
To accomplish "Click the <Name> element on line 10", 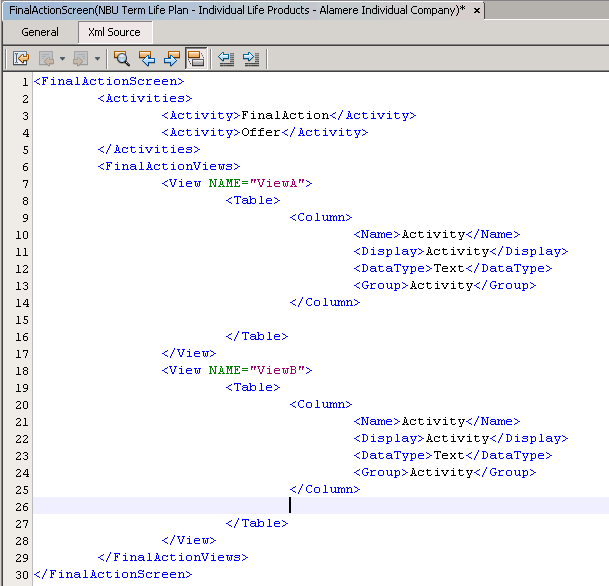I will (x=437, y=234).
